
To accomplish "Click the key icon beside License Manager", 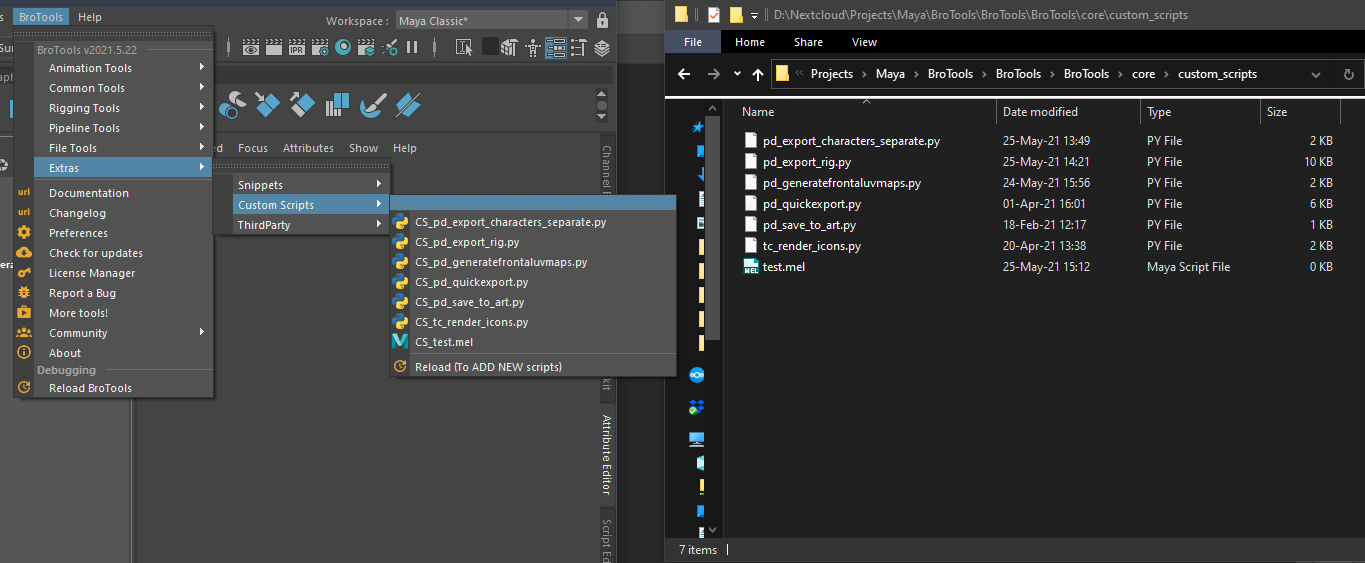I will pos(24,272).
